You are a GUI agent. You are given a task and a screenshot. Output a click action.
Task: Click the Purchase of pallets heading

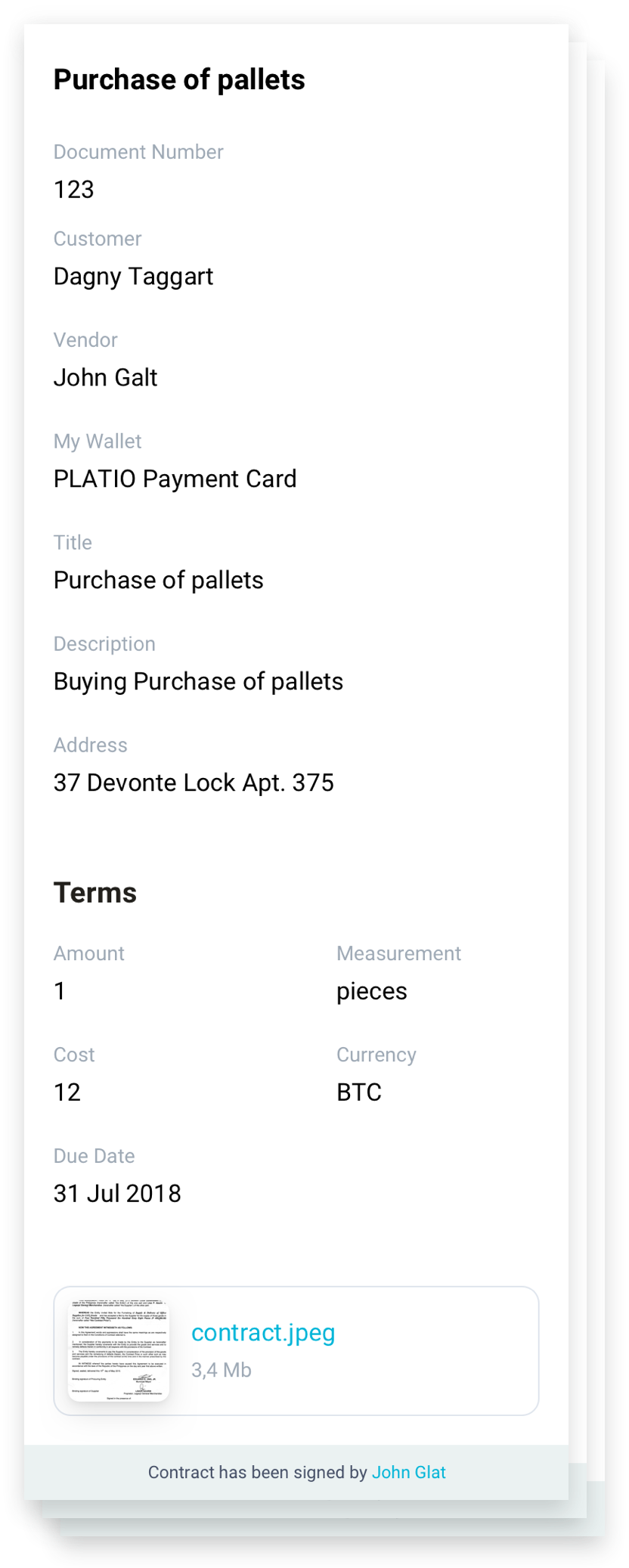(179, 79)
